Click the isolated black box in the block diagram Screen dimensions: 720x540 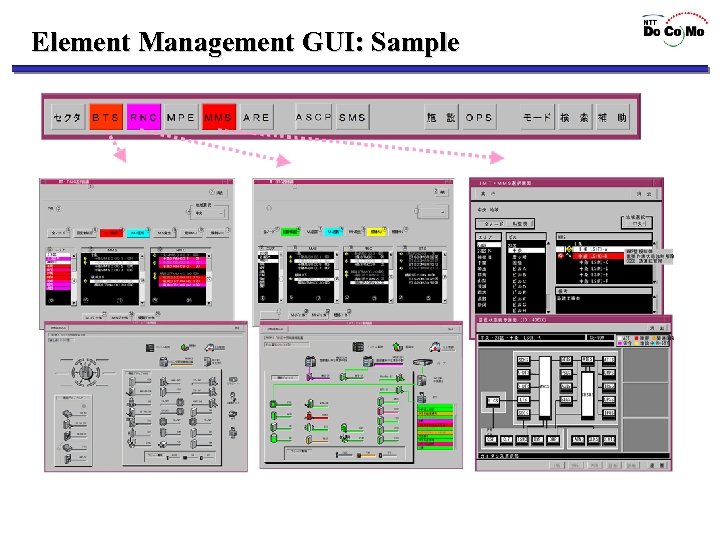[493, 401]
